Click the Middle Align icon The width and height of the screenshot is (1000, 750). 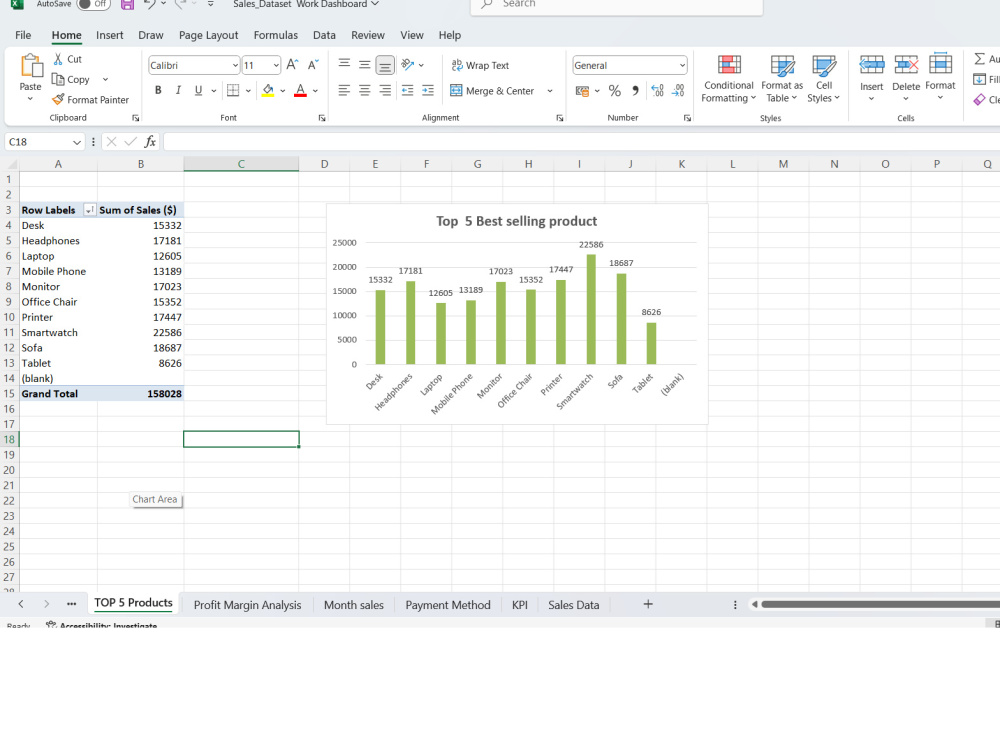point(365,64)
